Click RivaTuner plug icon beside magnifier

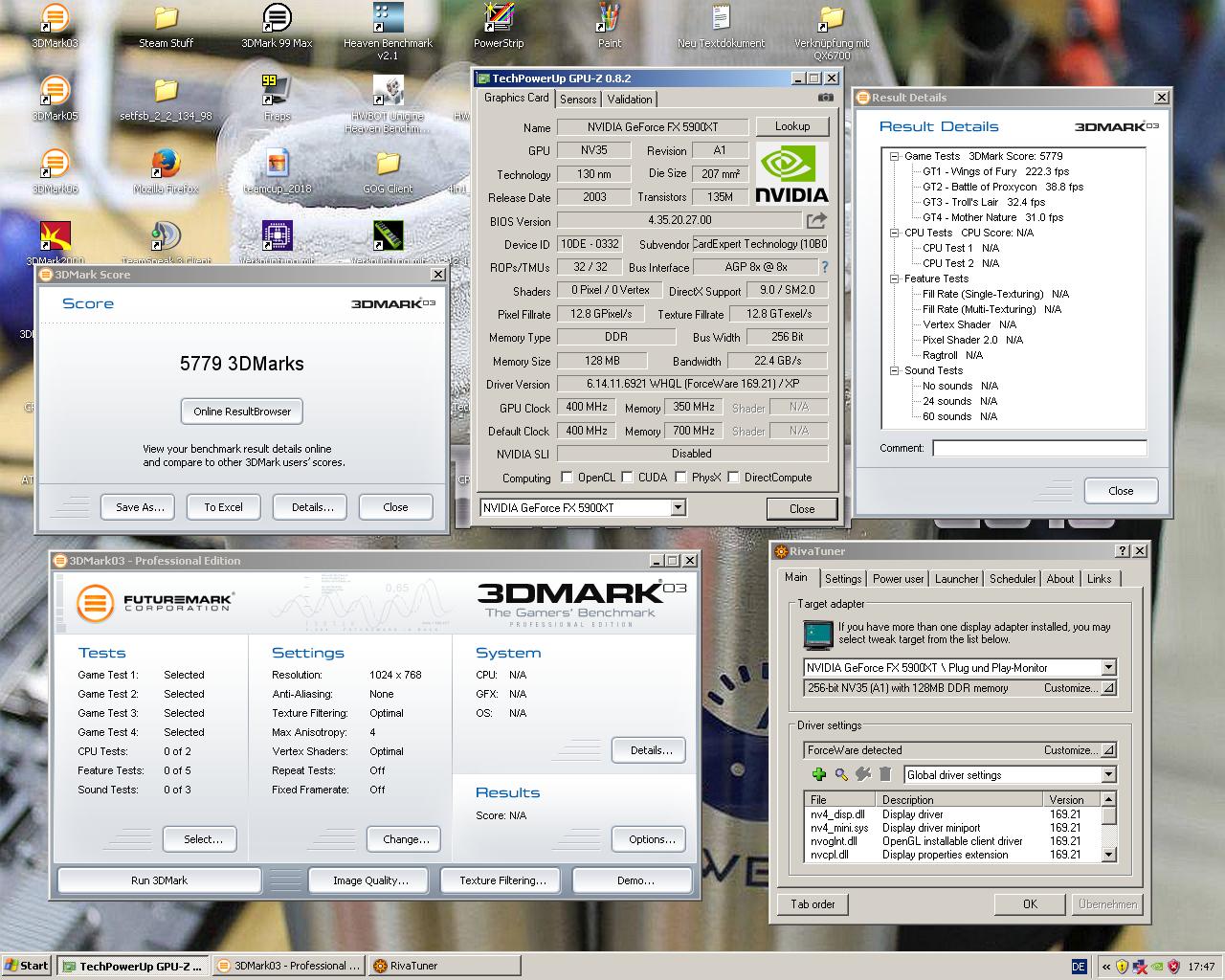[x=863, y=774]
